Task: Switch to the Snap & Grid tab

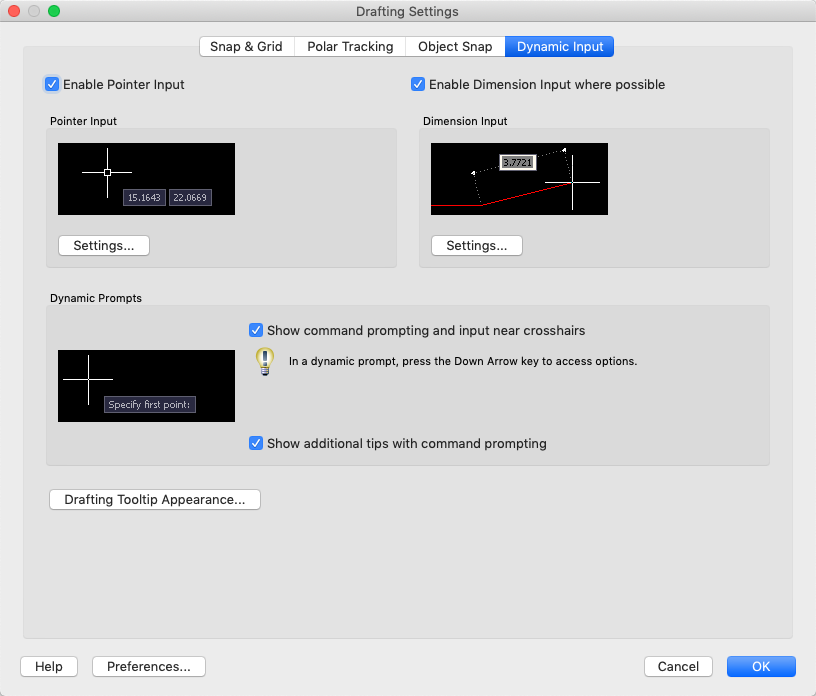Action: pyautogui.click(x=247, y=46)
